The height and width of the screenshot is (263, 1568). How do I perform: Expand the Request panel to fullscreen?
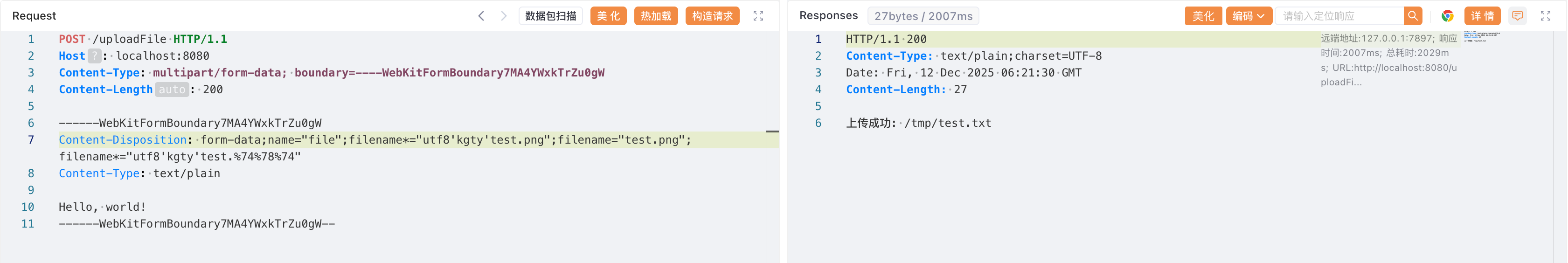click(758, 16)
